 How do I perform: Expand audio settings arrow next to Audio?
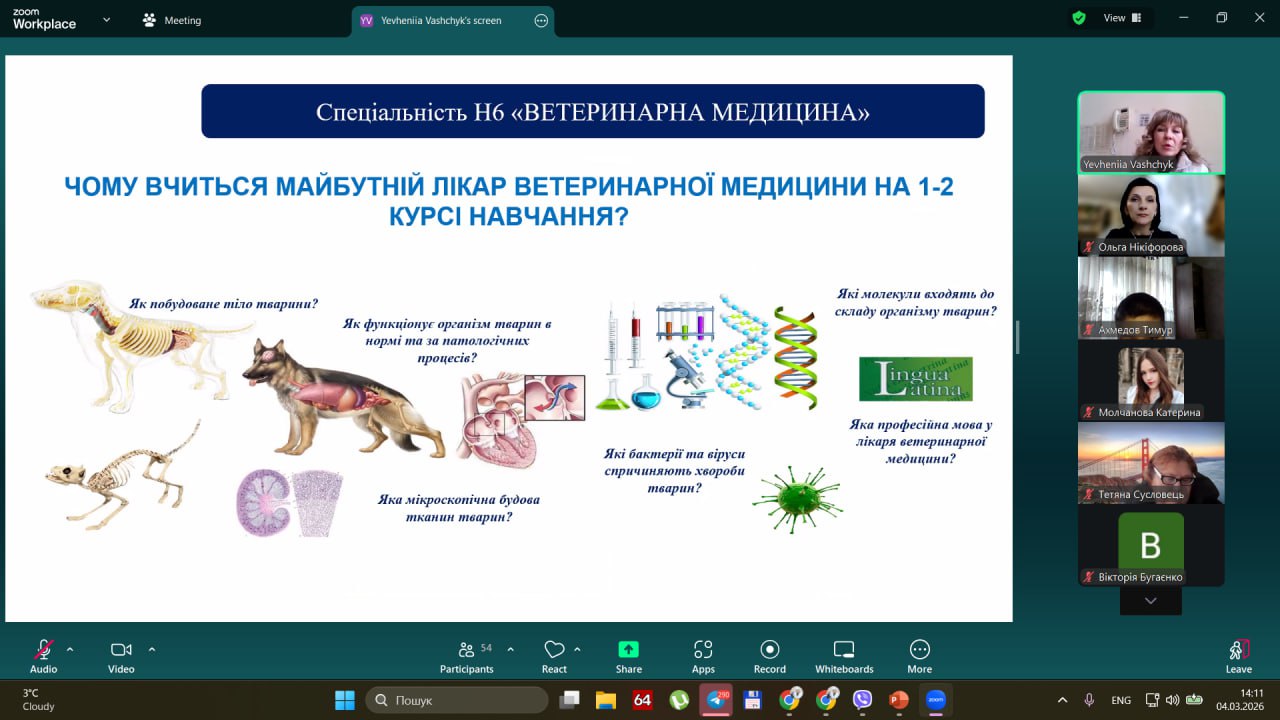point(70,649)
